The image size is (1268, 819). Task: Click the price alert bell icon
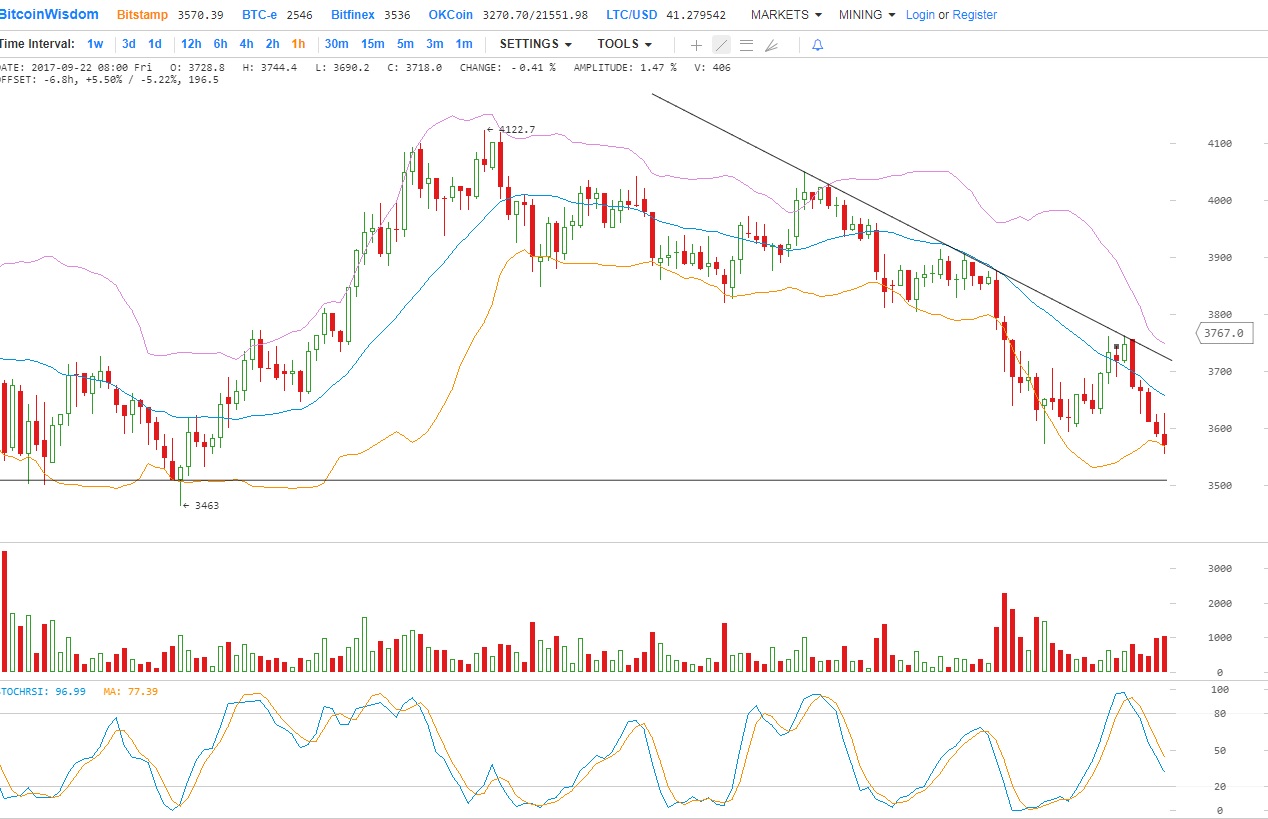pos(817,45)
